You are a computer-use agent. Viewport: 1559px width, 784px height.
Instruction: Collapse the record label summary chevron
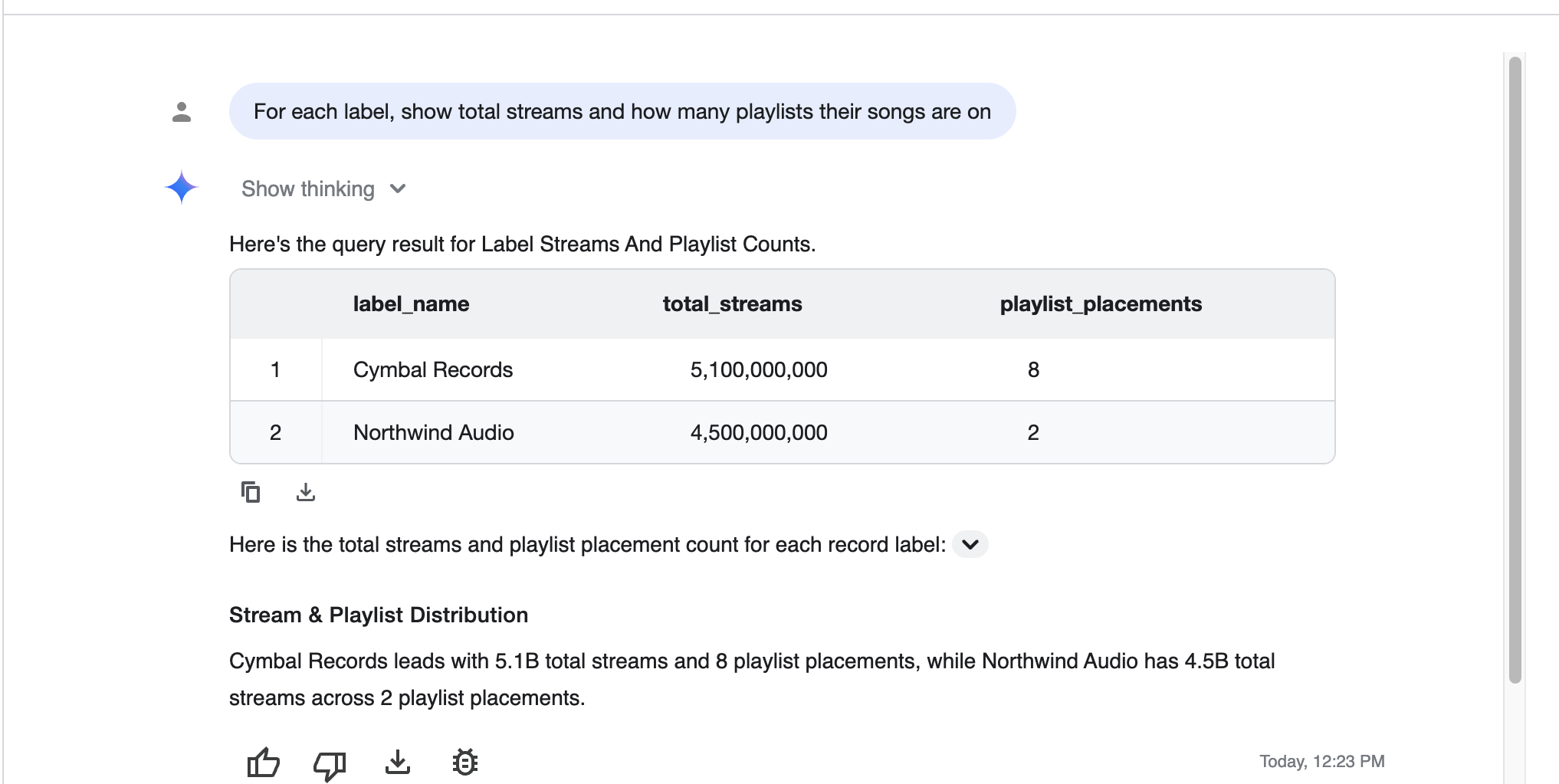tap(970, 544)
